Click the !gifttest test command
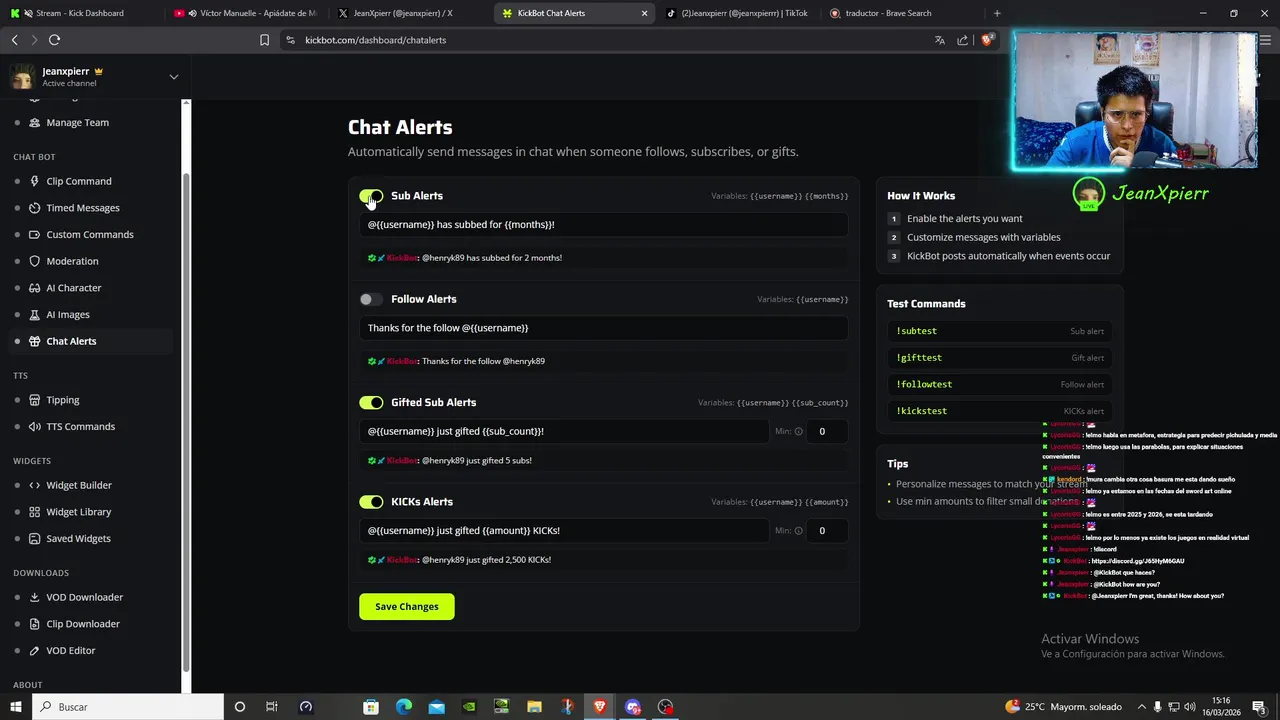Screen dimensions: 1280x720 1000,358
